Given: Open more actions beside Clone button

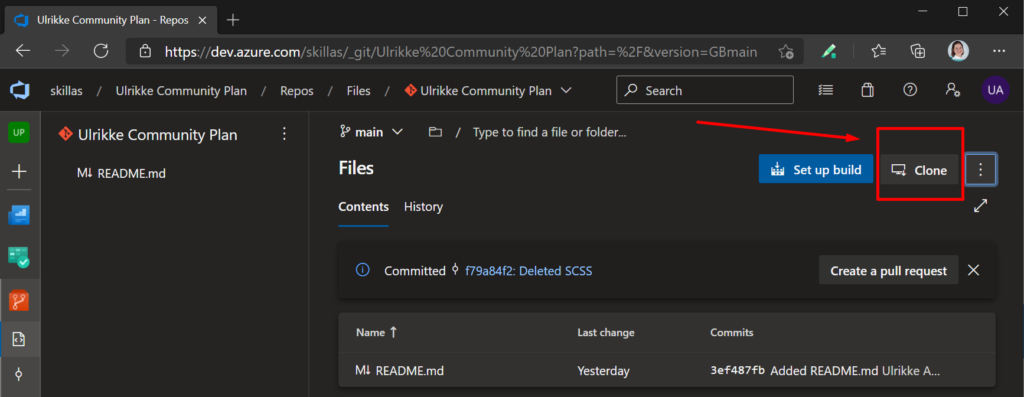Looking at the screenshot, I should [x=980, y=170].
